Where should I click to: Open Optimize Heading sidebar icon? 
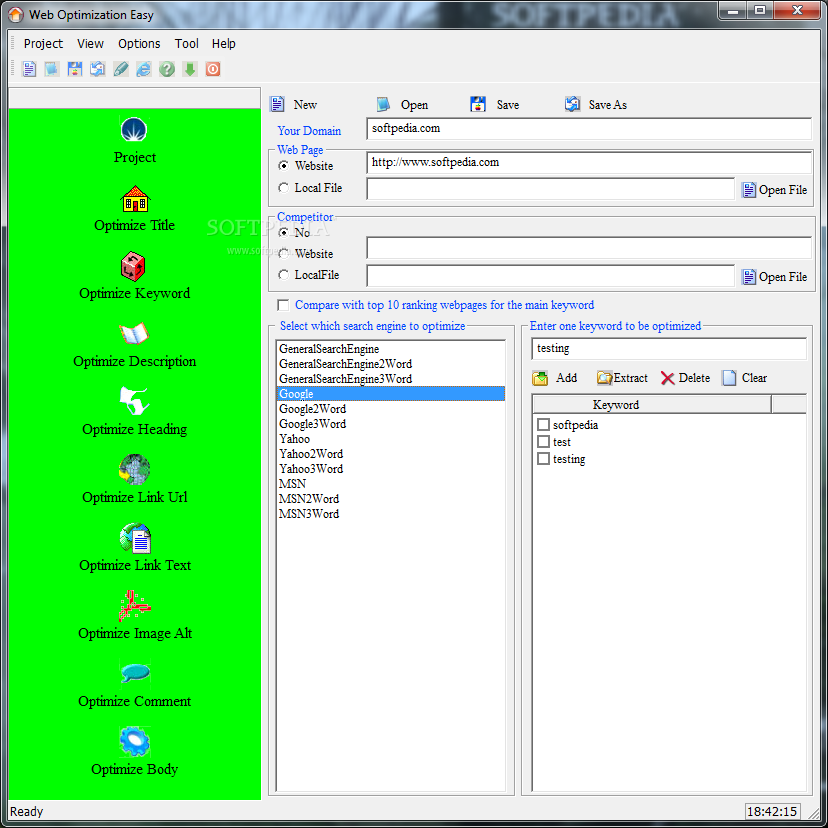tap(134, 401)
